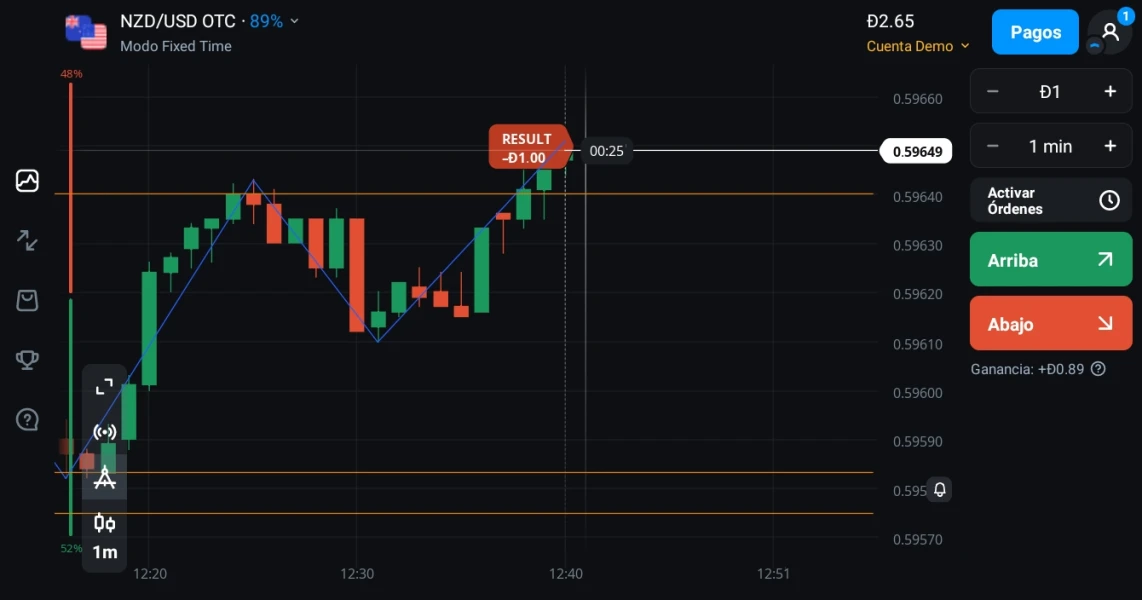Open drawing tools compass icon
This screenshot has width=1142, height=600.
click(x=104, y=478)
